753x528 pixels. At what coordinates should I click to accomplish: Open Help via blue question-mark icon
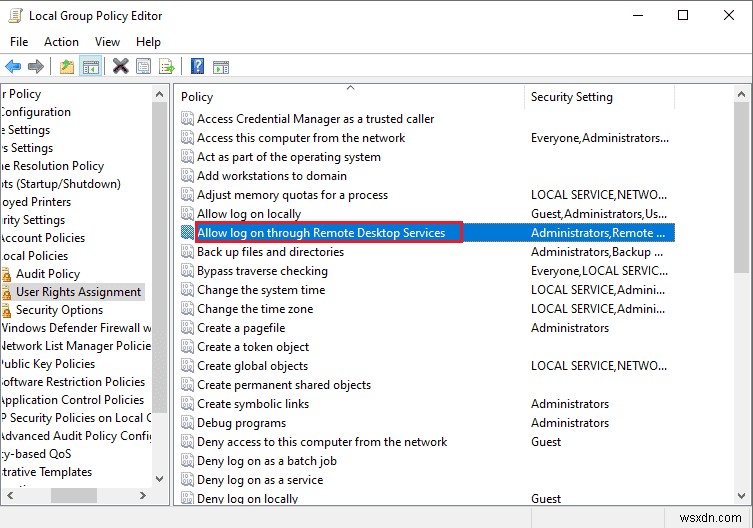[197, 67]
